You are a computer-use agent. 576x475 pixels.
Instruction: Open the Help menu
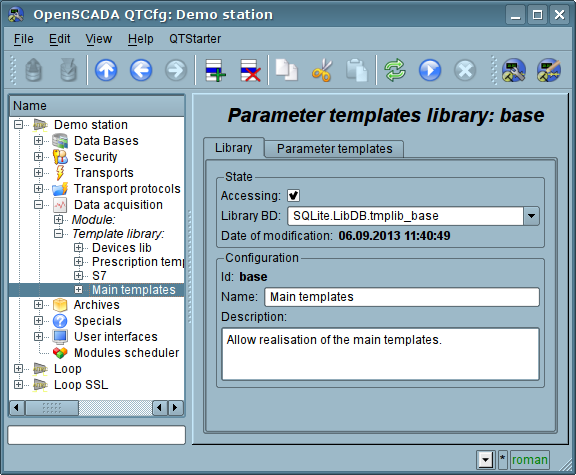click(x=140, y=39)
